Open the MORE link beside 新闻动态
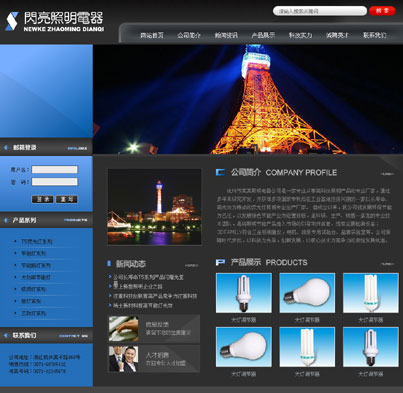The width and height of the screenshot is (403, 393). tap(192, 265)
